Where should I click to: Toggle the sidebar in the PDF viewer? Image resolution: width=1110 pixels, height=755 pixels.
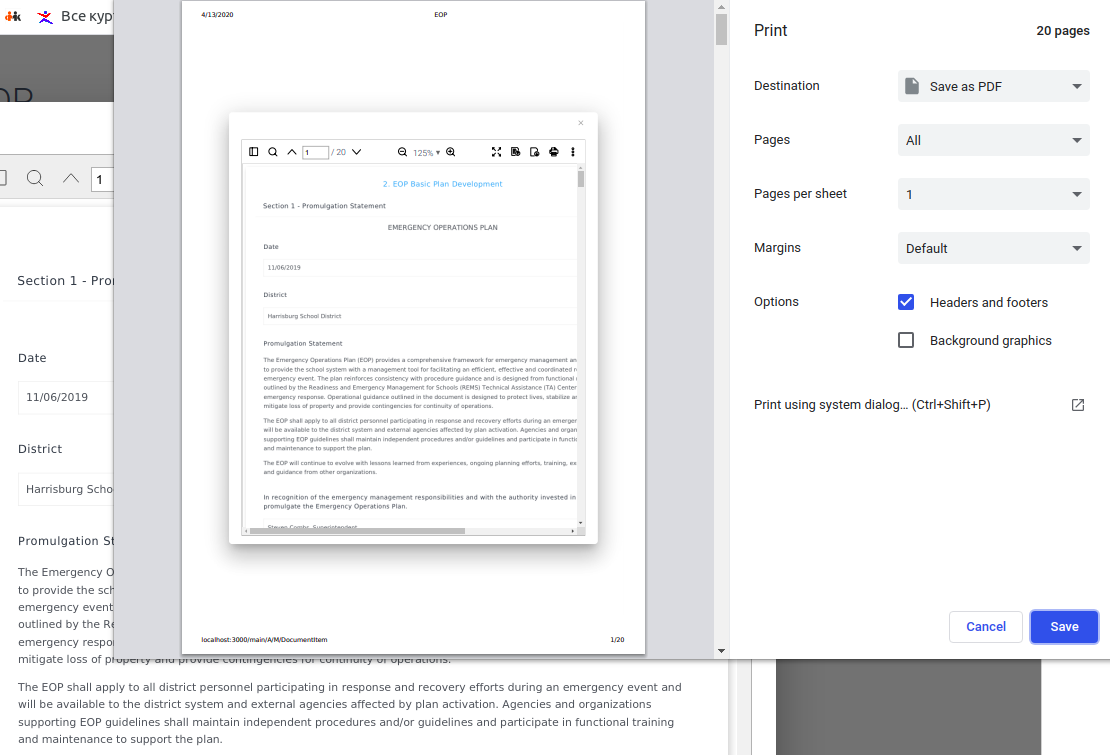[x=253, y=151]
